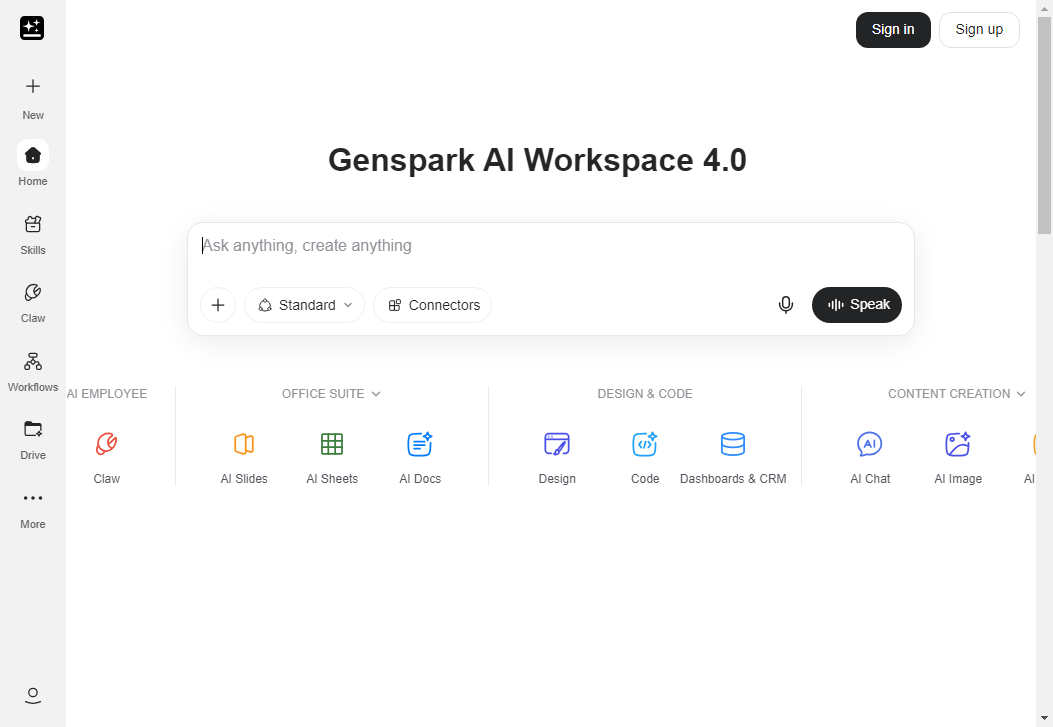
Task: Start a New session in the sidebar
Action: point(32,98)
